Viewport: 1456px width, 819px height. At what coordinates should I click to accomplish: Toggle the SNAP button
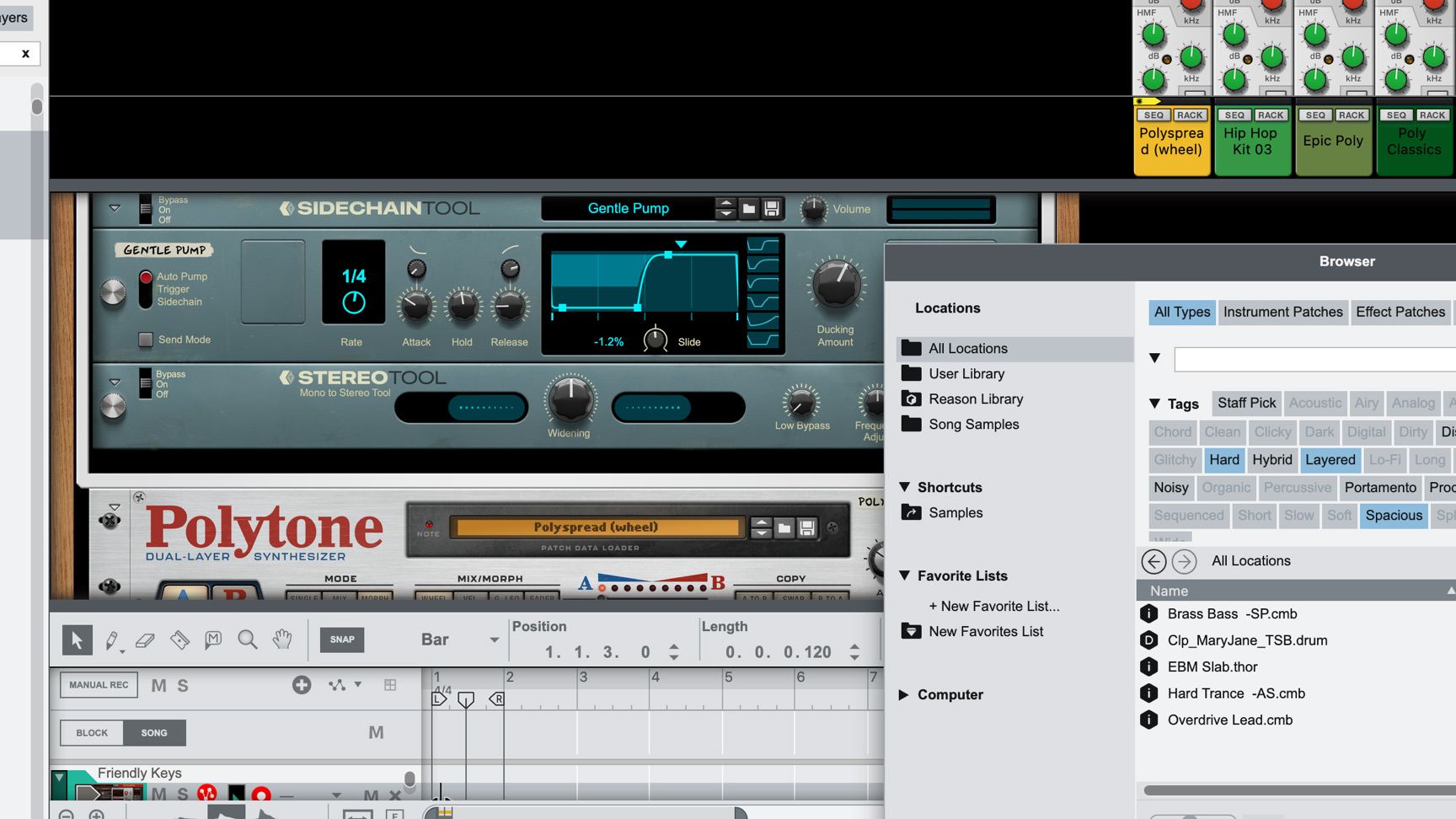[342, 640]
